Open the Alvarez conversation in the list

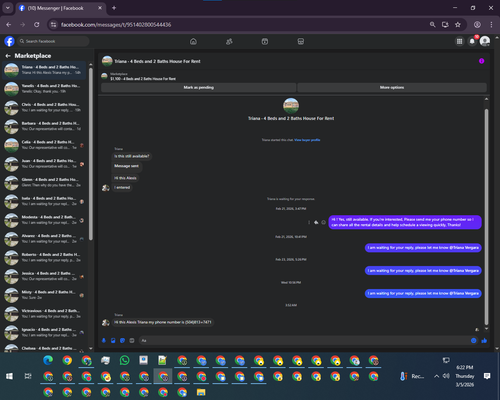(44, 238)
